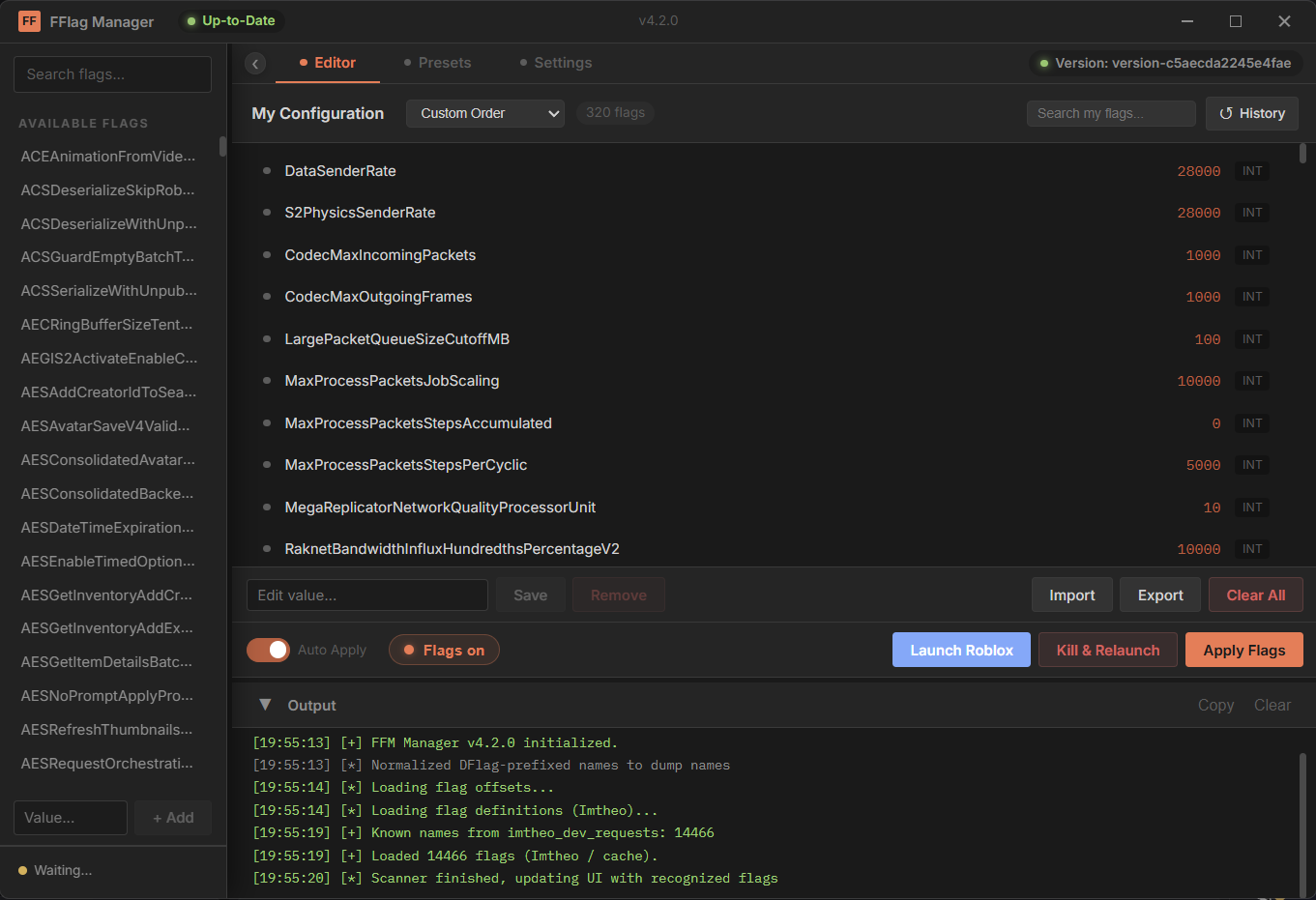The height and width of the screenshot is (900, 1316).
Task: Click the INT badge for CodecMaxIncomingPackets
Action: [1252, 255]
